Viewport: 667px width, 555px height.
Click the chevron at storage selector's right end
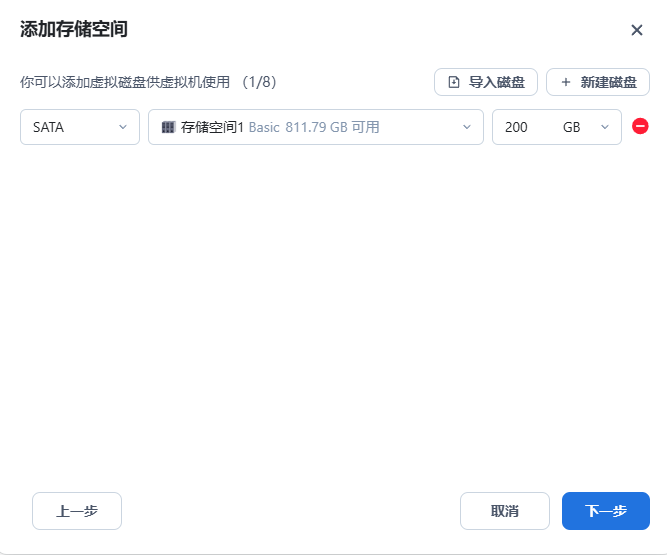tap(466, 127)
